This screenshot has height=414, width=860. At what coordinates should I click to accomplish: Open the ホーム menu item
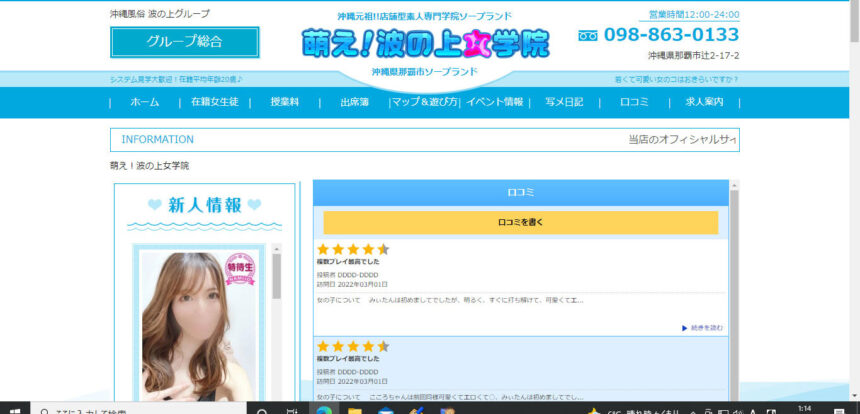coord(145,102)
